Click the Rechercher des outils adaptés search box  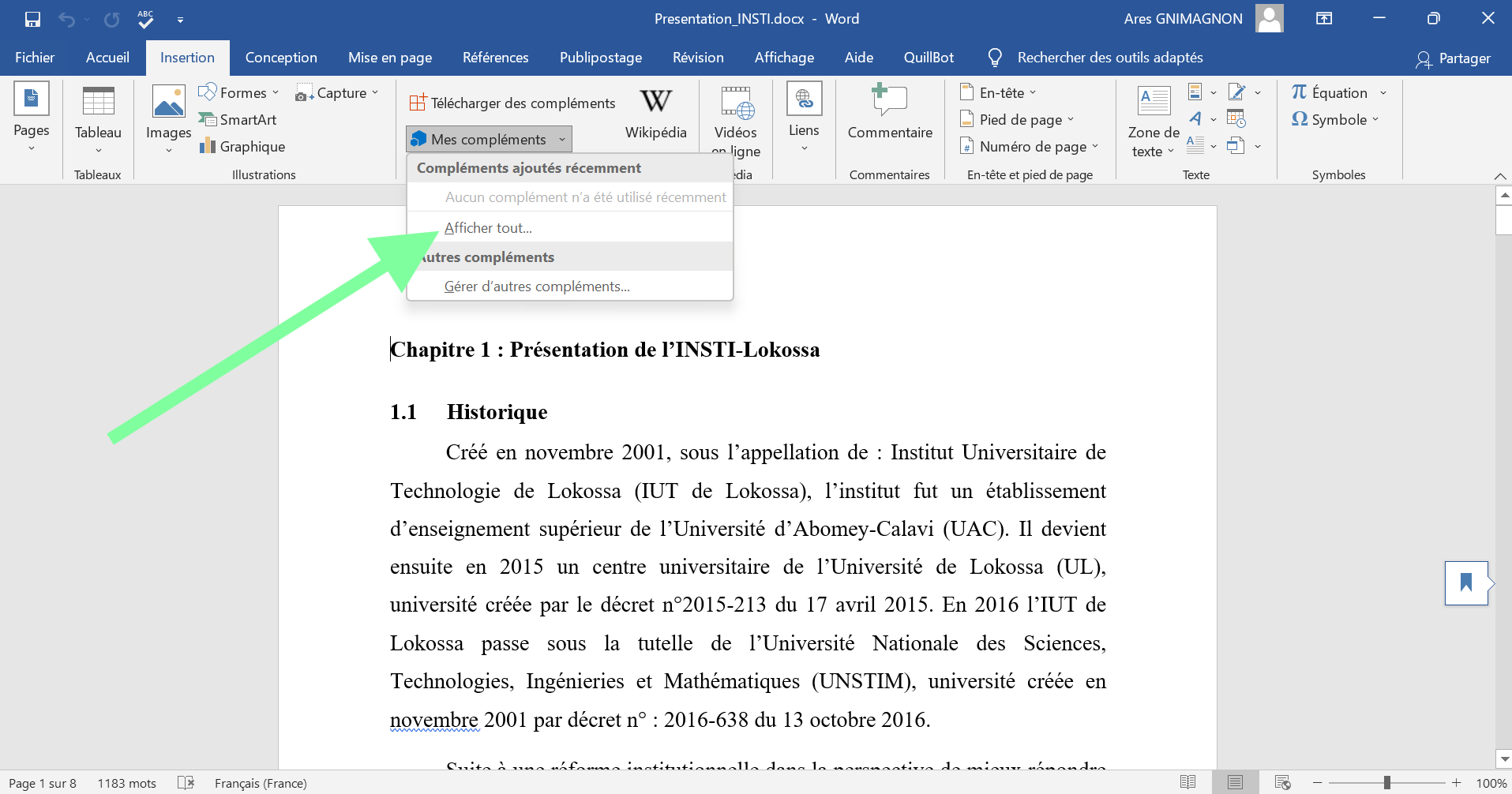(1109, 58)
